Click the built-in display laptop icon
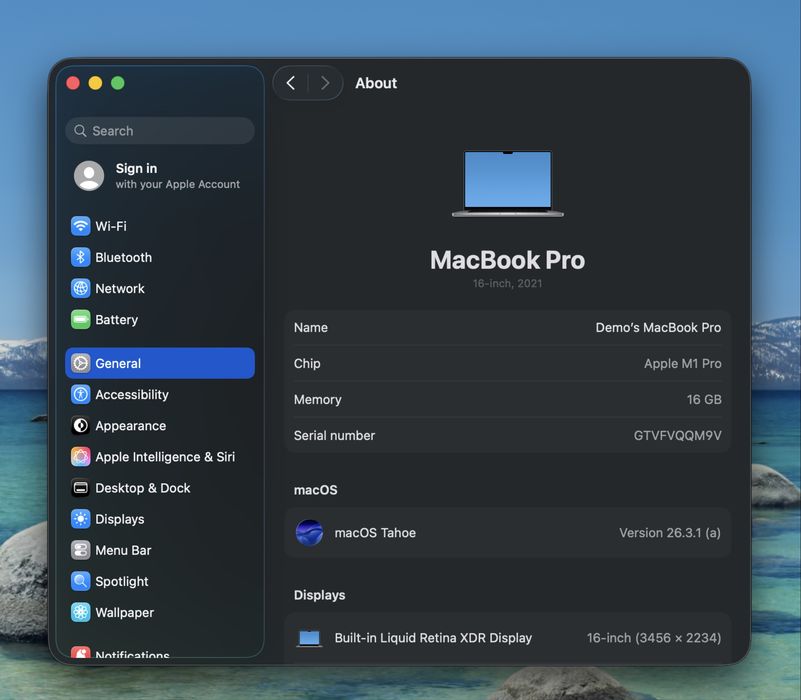801x700 pixels. pos(309,638)
